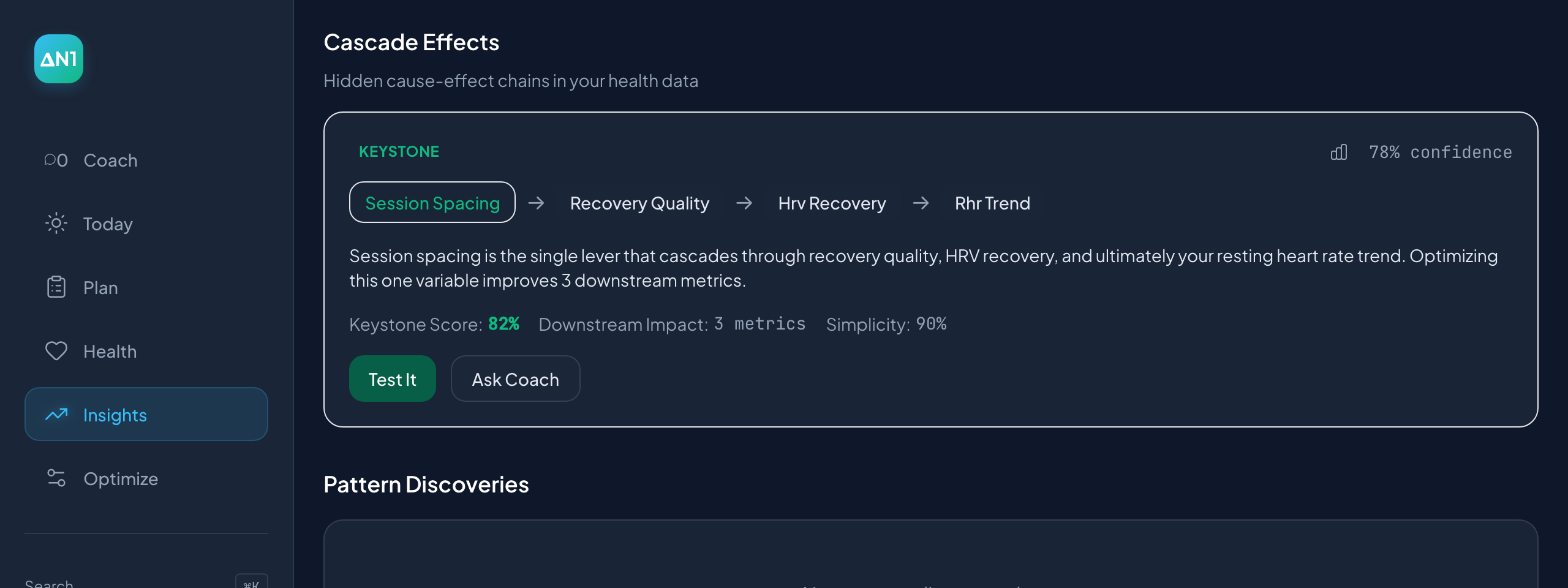The width and height of the screenshot is (1568, 588).
Task: Open the Coach page from sidebar
Action: pyautogui.click(x=110, y=160)
